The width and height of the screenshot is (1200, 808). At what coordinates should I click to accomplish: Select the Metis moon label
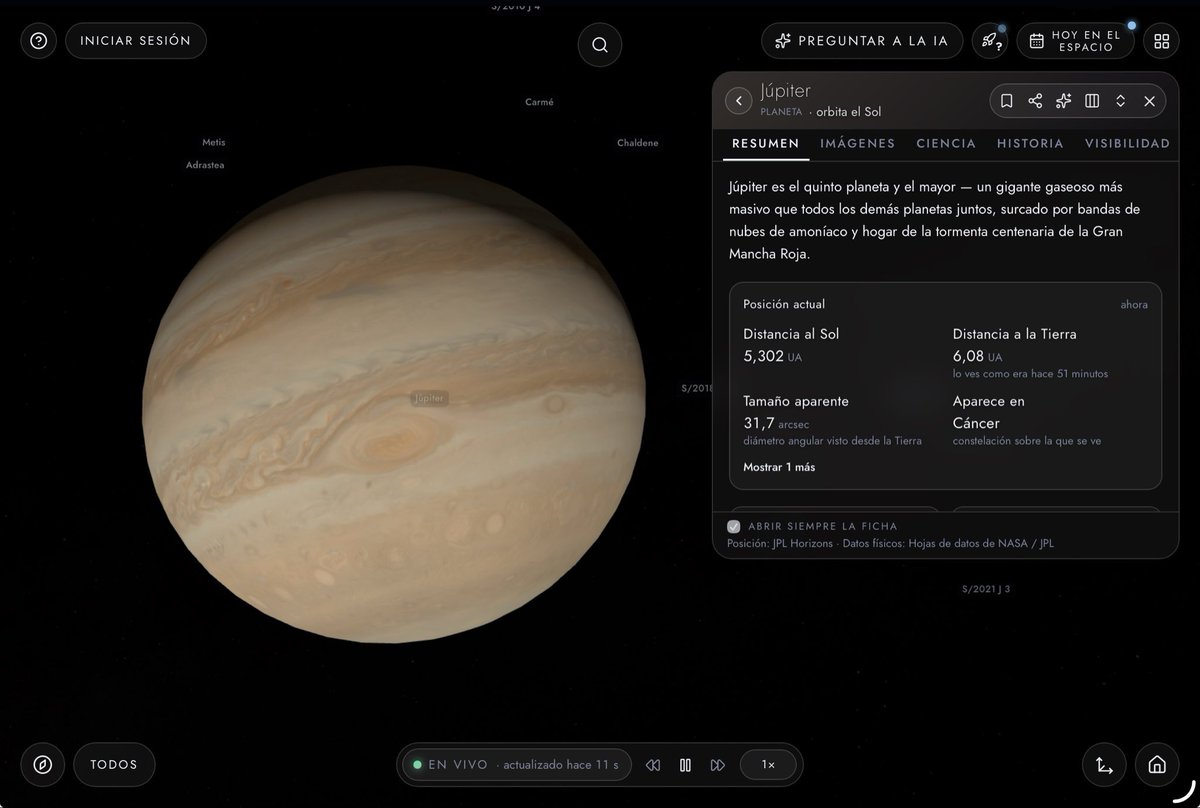click(214, 142)
